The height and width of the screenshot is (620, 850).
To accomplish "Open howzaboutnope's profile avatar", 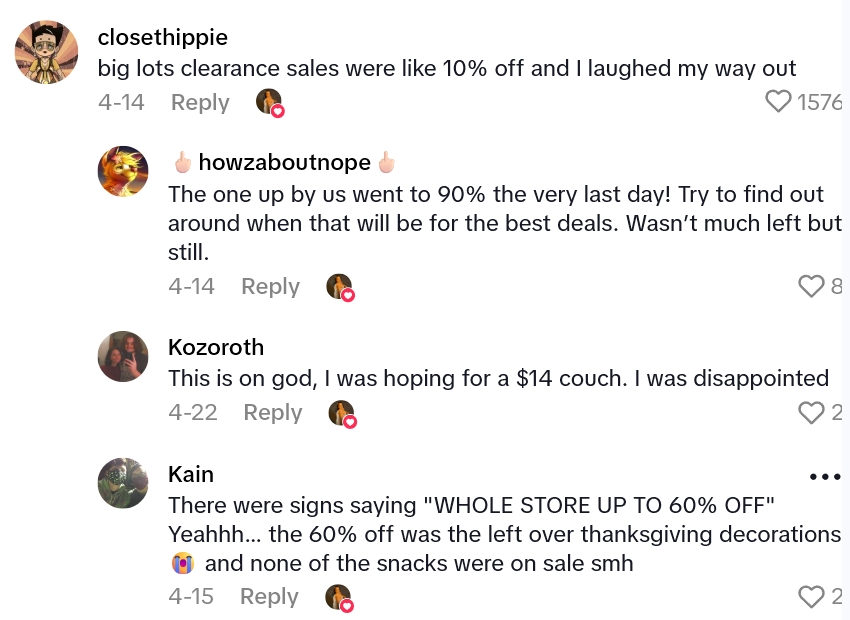I will click(123, 172).
